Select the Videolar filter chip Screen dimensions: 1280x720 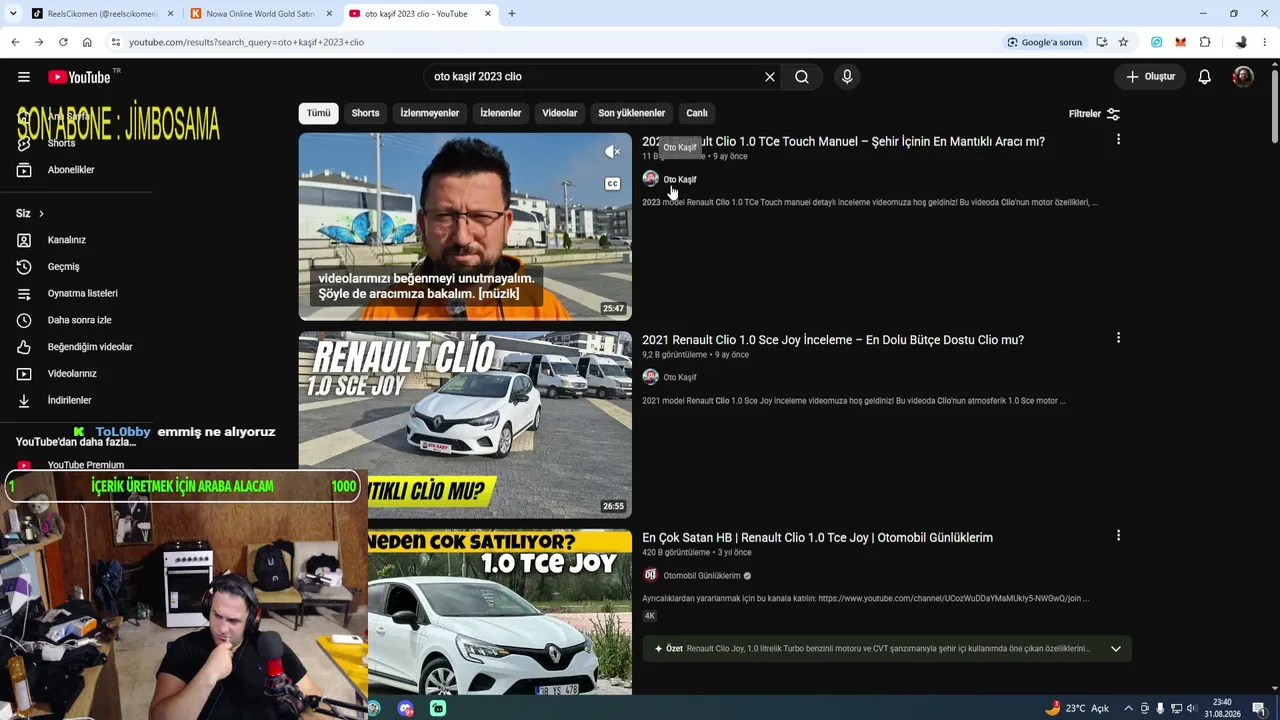560,113
